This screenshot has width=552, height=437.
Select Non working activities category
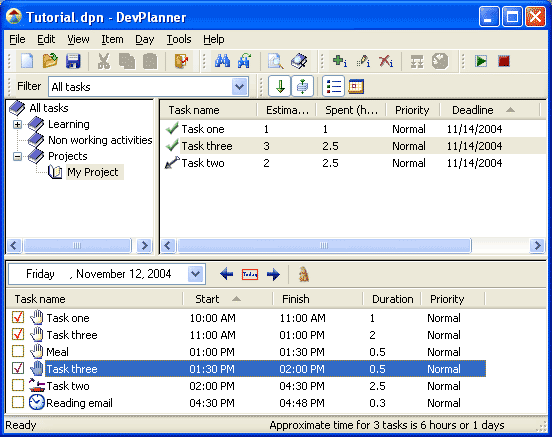click(x=100, y=140)
